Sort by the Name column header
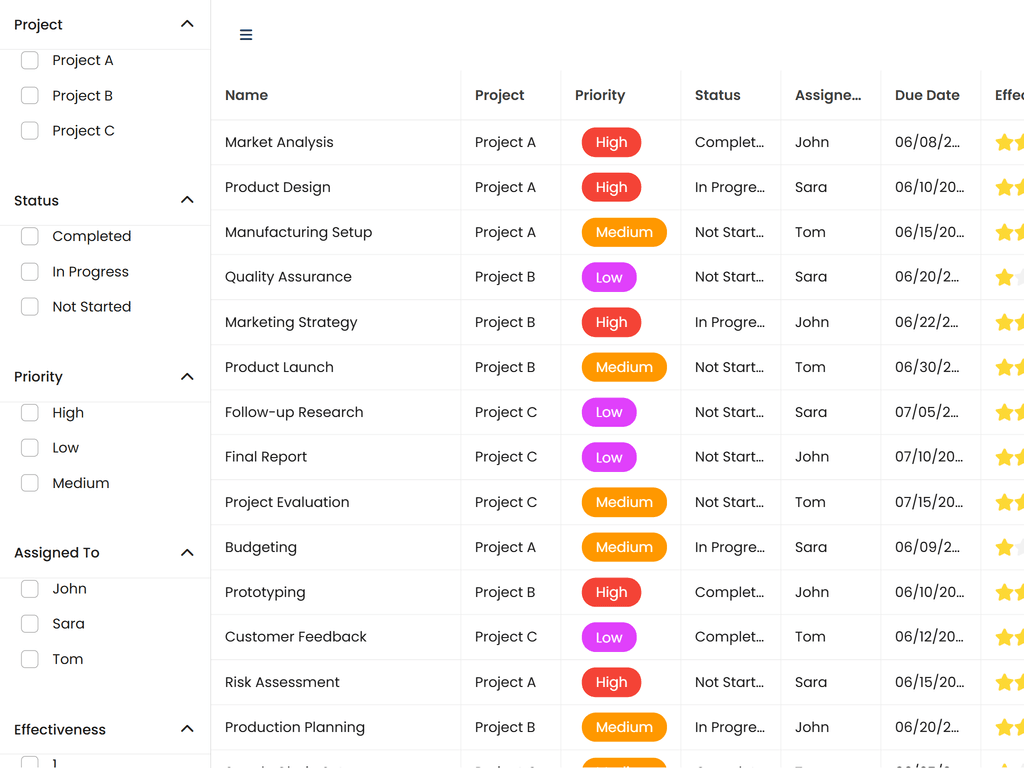The width and height of the screenshot is (1024, 768). 246,95
